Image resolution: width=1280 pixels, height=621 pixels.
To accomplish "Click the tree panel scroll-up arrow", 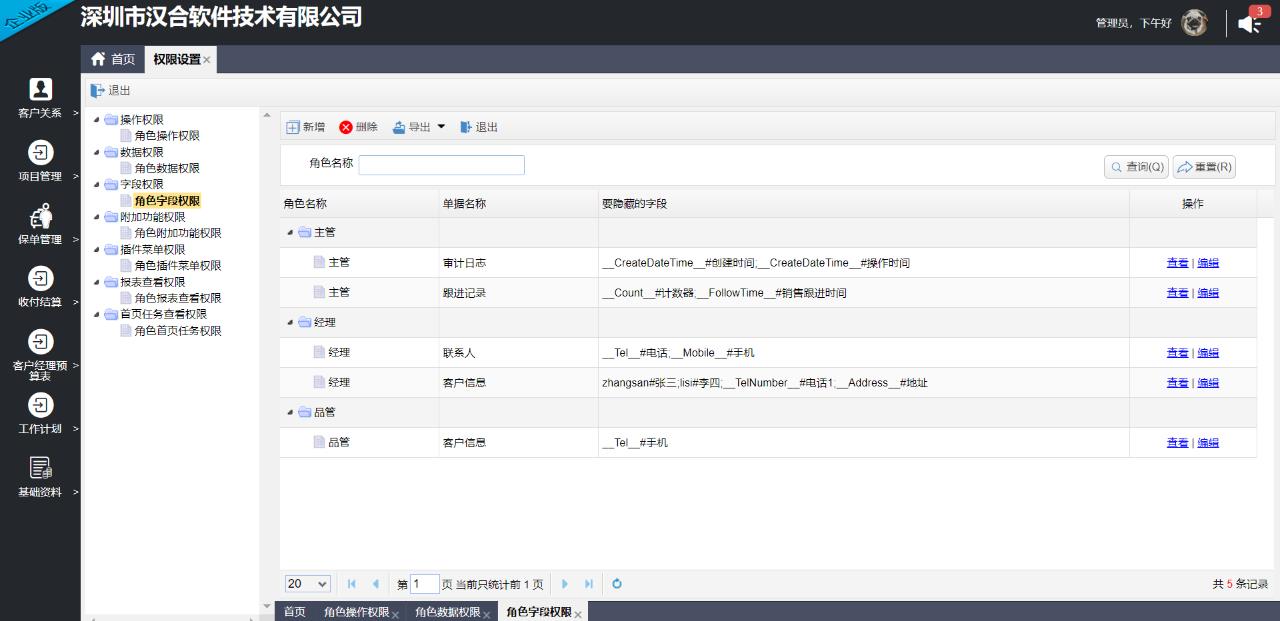I will 266,115.
